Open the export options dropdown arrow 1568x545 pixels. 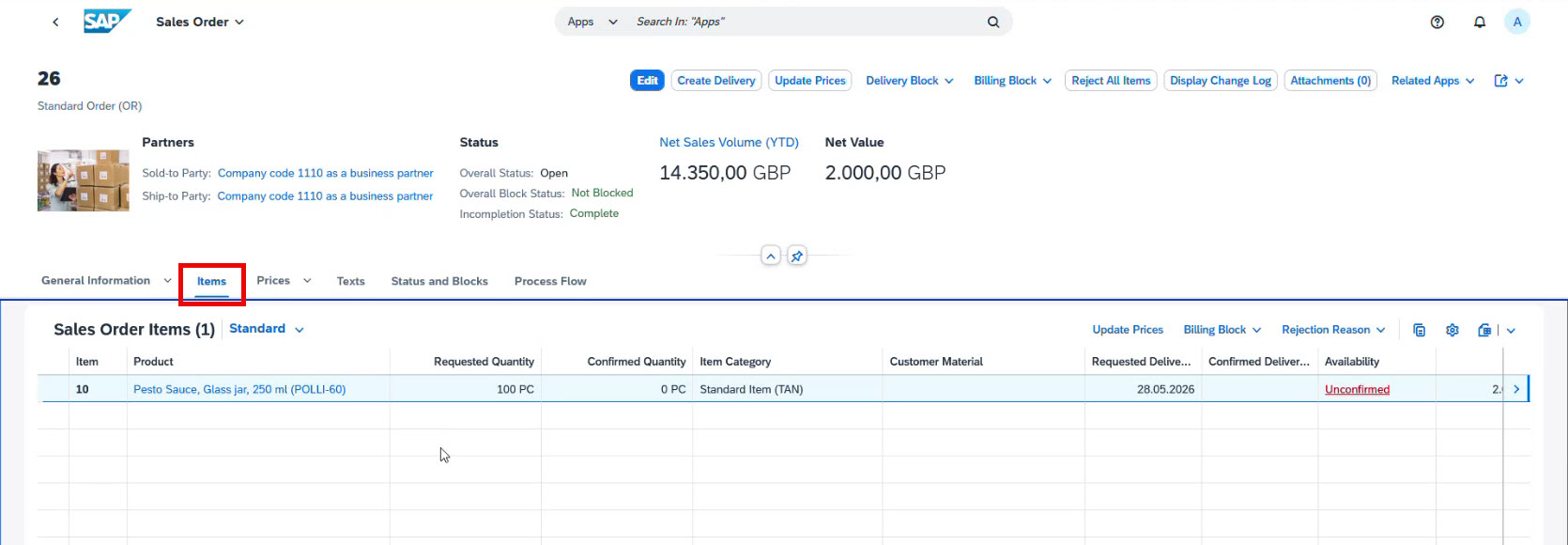click(x=1512, y=330)
